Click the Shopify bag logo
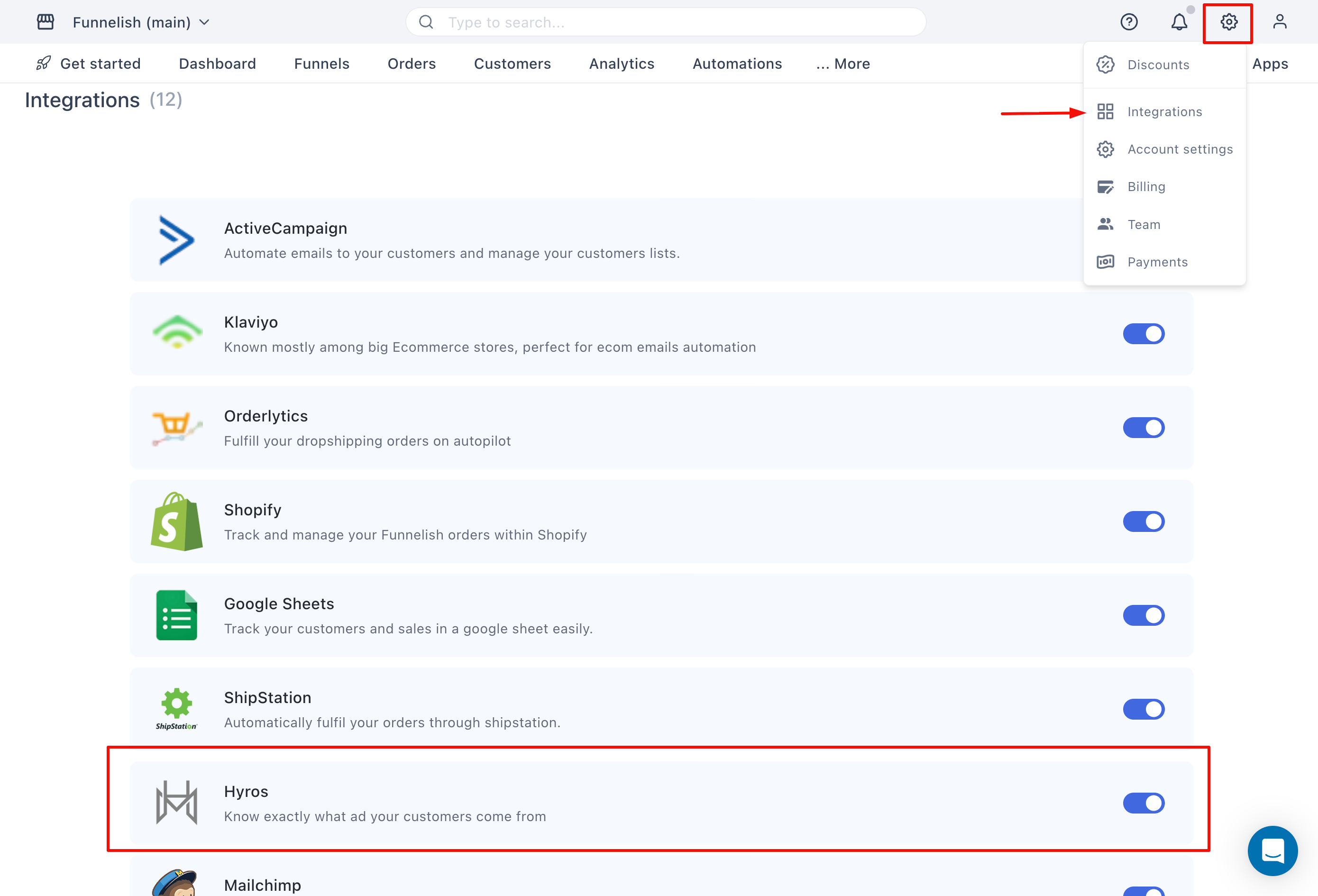 (x=176, y=522)
